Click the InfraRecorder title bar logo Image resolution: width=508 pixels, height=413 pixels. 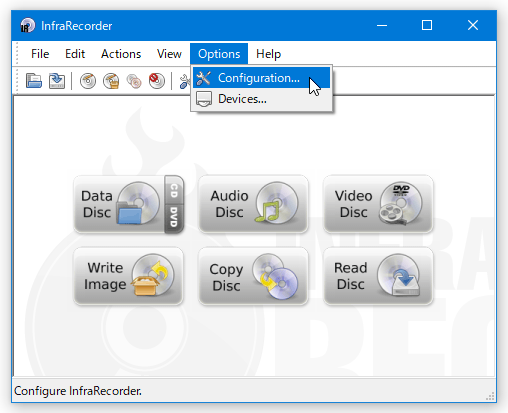pos(28,25)
